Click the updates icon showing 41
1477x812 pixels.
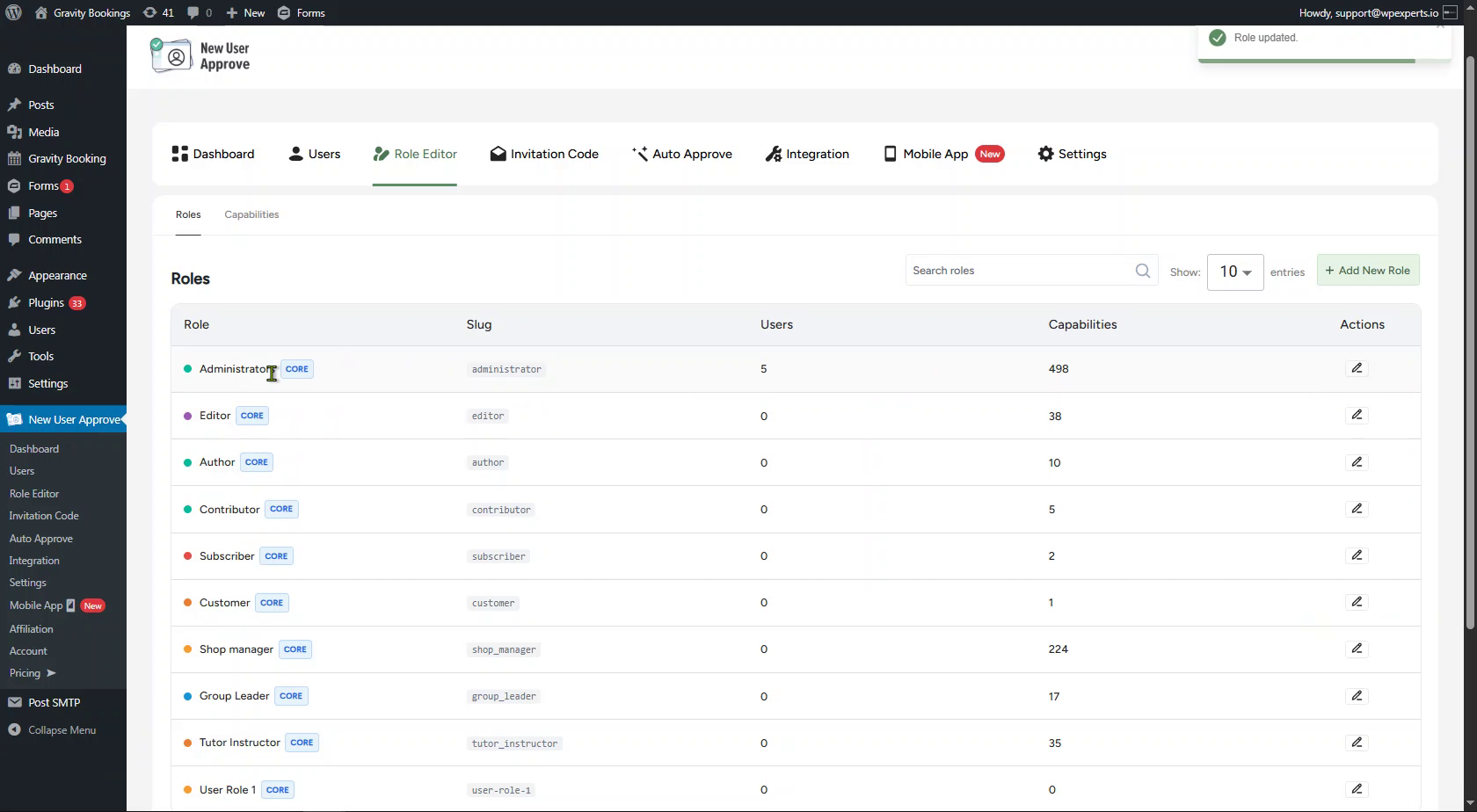point(158,12)
